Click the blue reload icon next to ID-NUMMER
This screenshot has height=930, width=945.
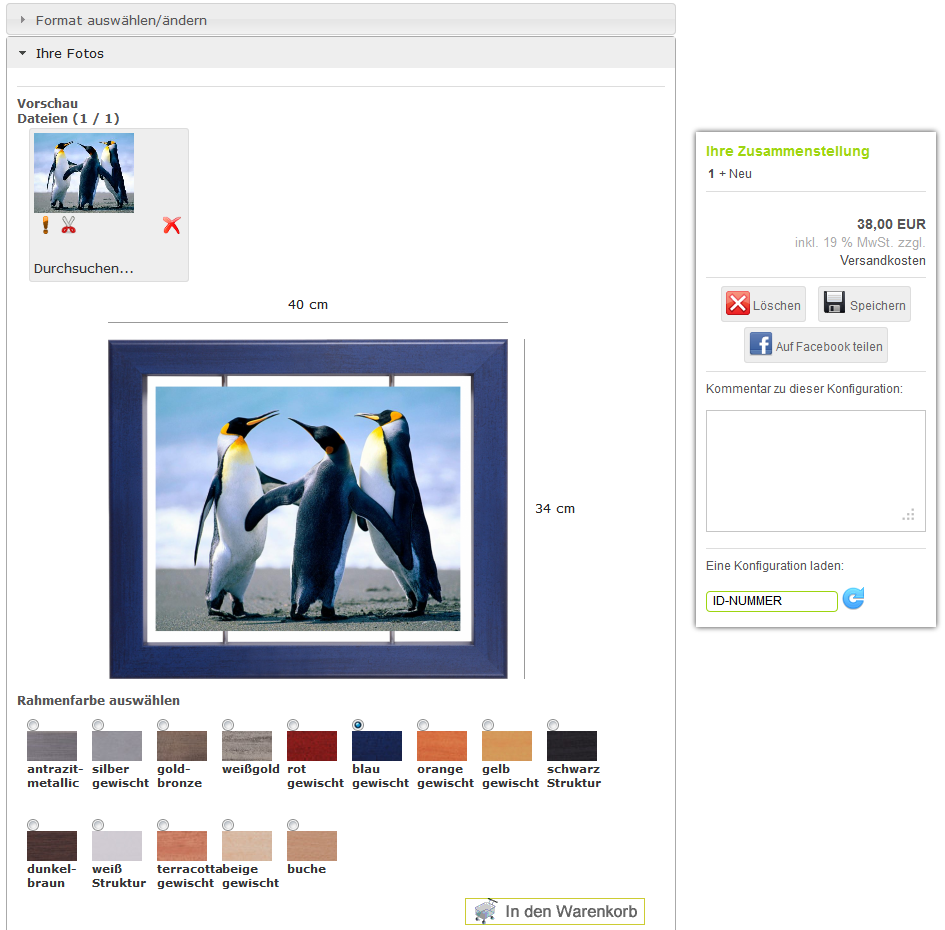tap(853, 599)
